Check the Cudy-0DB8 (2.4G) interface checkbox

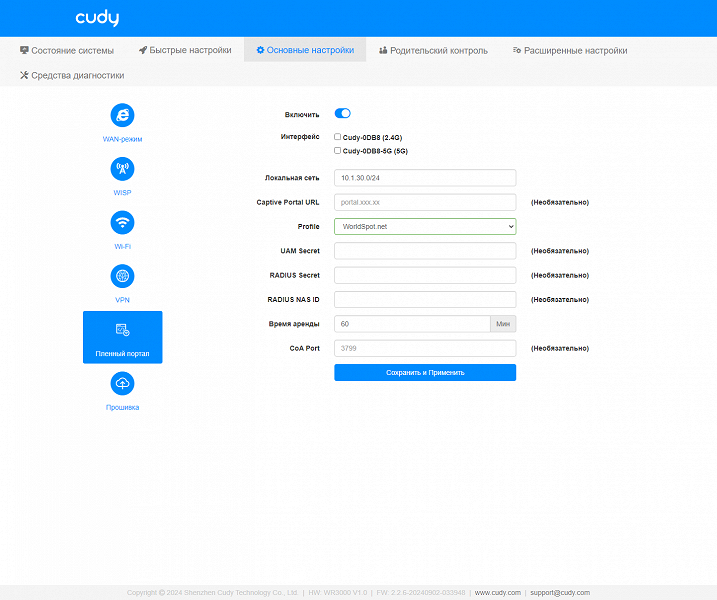click(337, 137)
